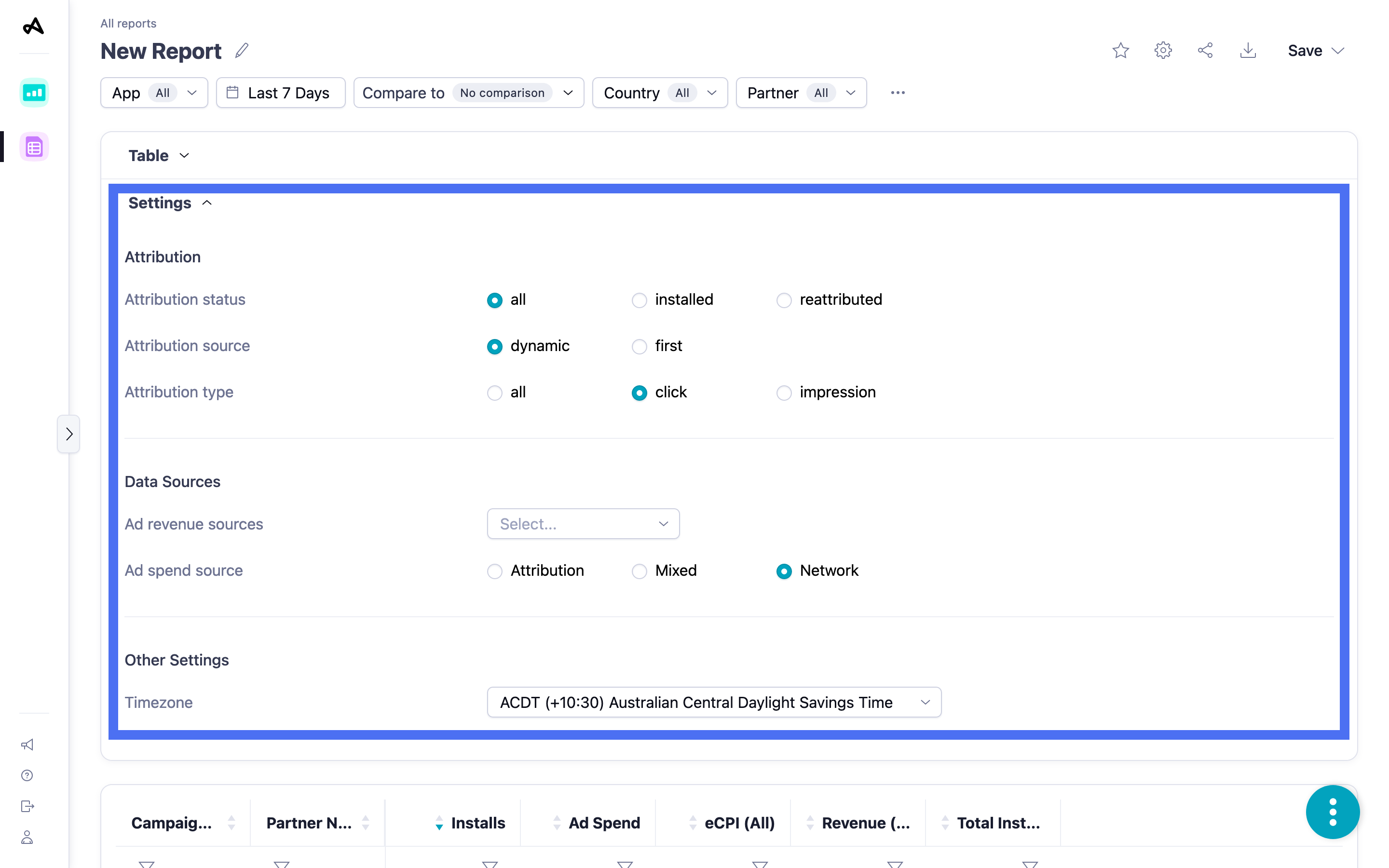Set ad spend source to Mixed
This screenshot has height=868, width=1389.
tap(640, 570)
